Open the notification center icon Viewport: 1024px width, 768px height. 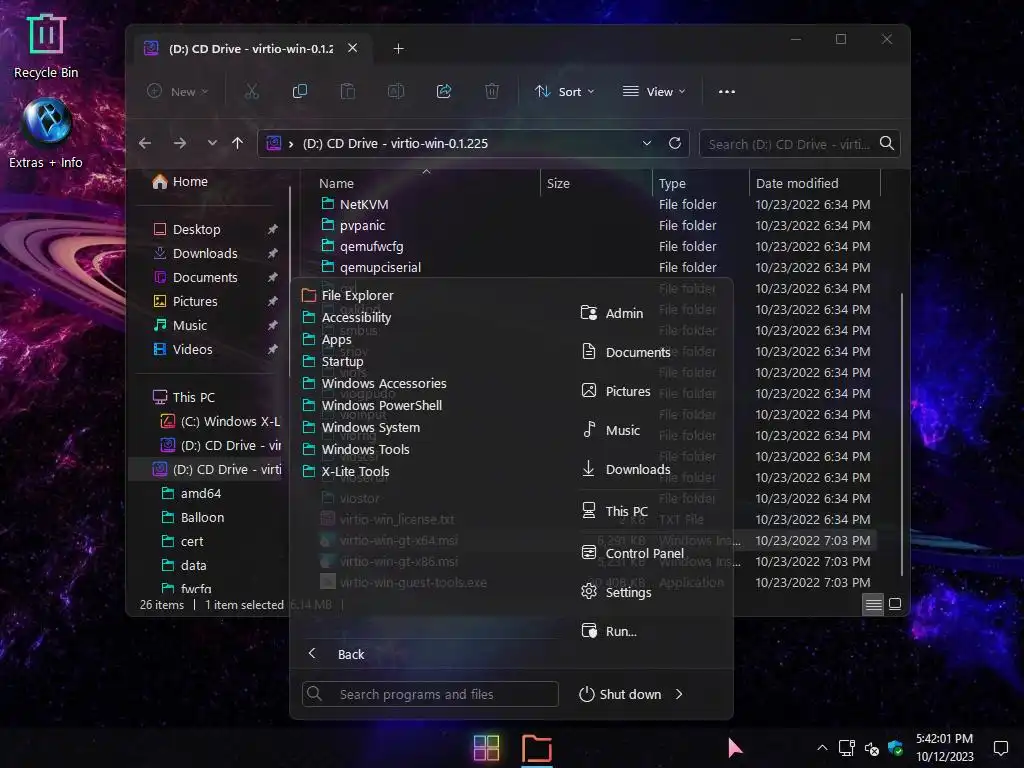click(x=1000, y=748)
